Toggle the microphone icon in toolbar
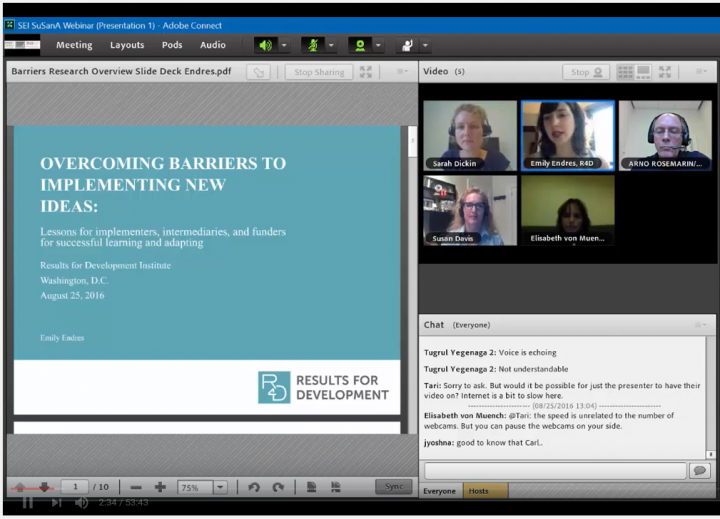The height and width of the screenshot is (519, 720). (x=312, y=45)
